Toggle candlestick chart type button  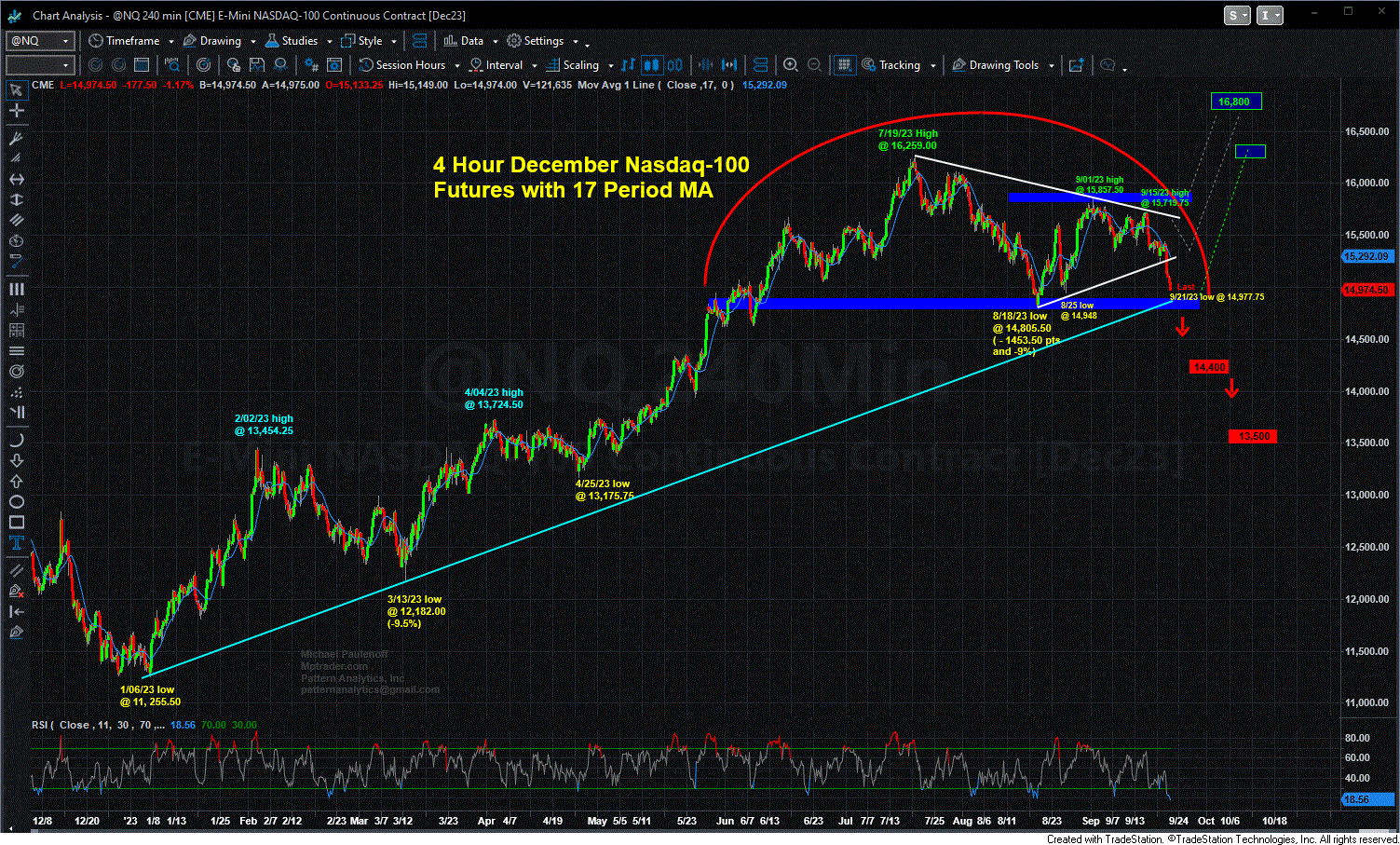(x=652, y=65)
